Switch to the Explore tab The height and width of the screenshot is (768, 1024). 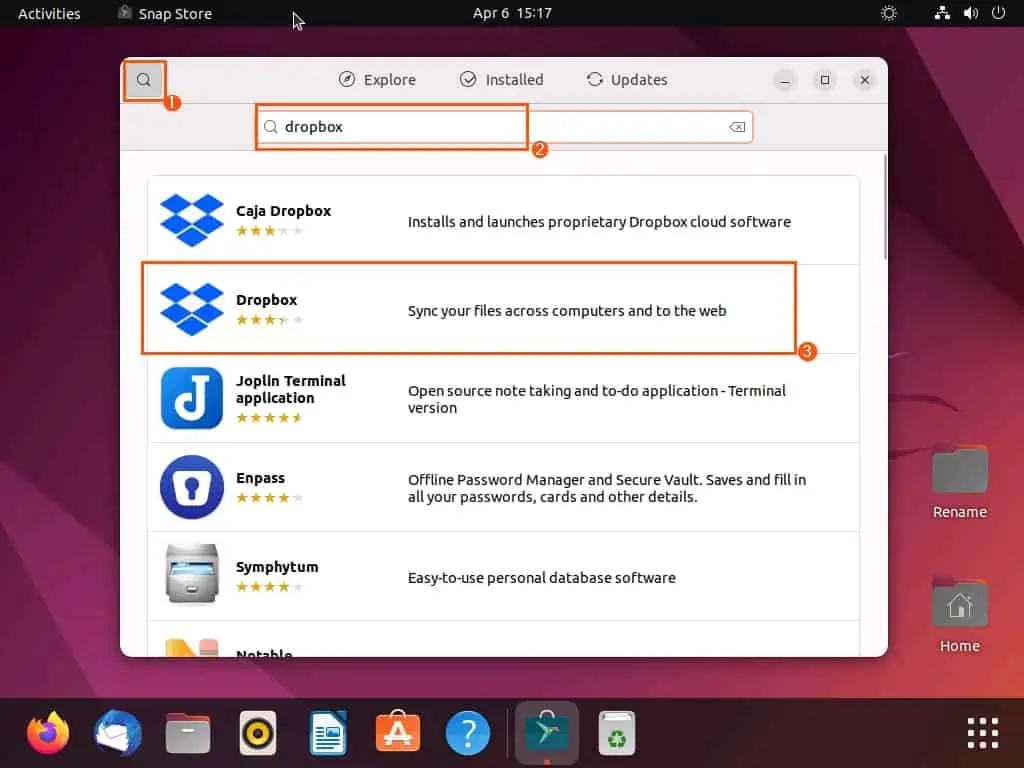377,79
